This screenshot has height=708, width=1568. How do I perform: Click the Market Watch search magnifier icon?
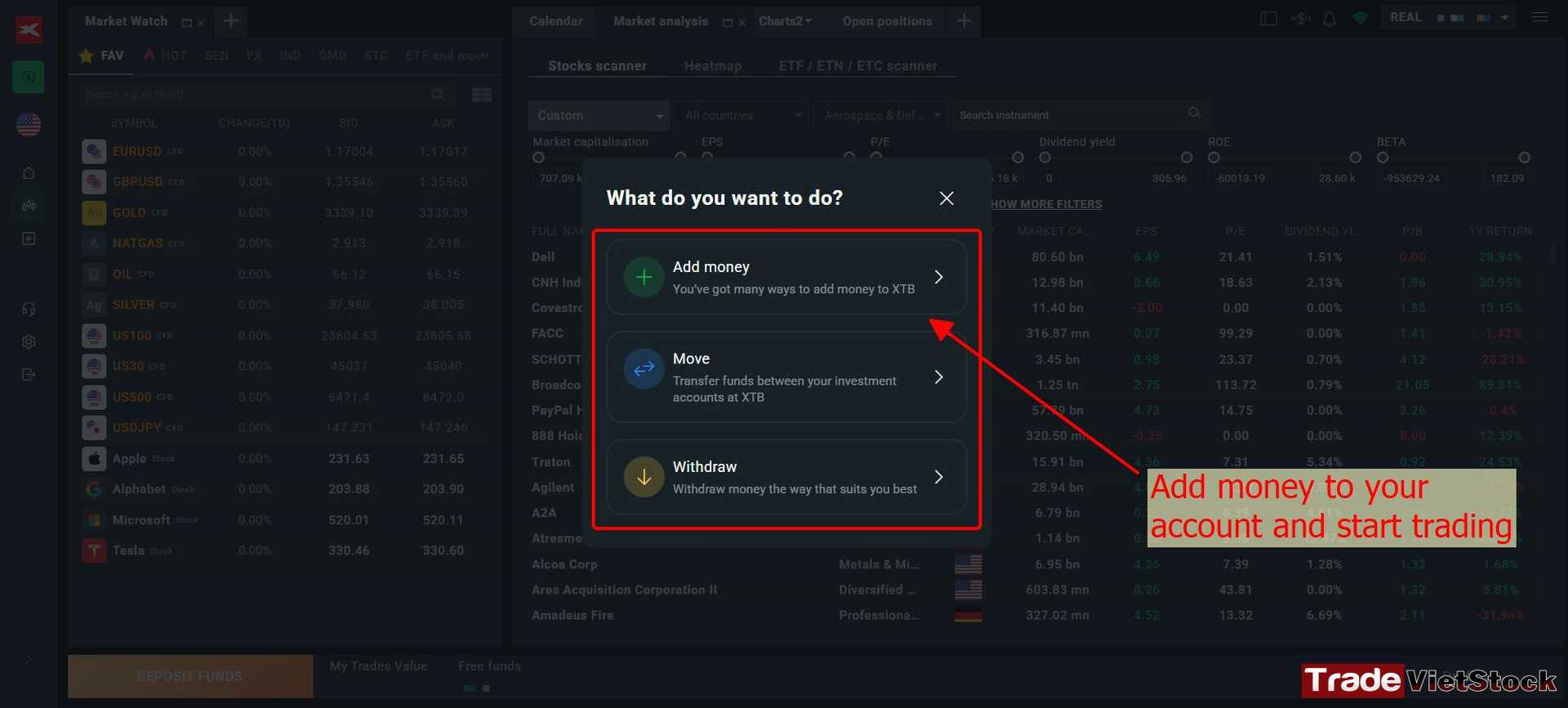438,95
